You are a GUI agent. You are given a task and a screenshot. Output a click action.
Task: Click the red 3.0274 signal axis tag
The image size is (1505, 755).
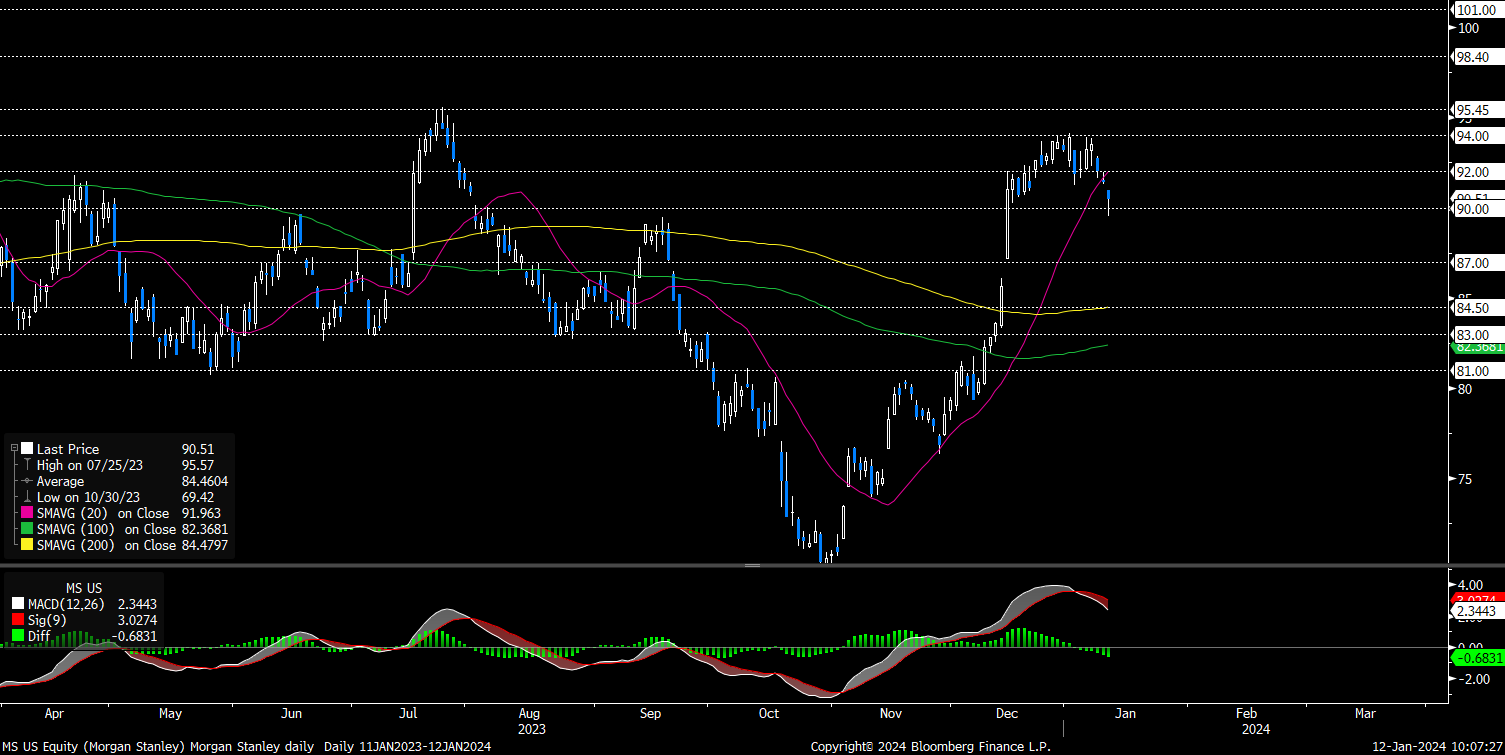click(1478, 597)
